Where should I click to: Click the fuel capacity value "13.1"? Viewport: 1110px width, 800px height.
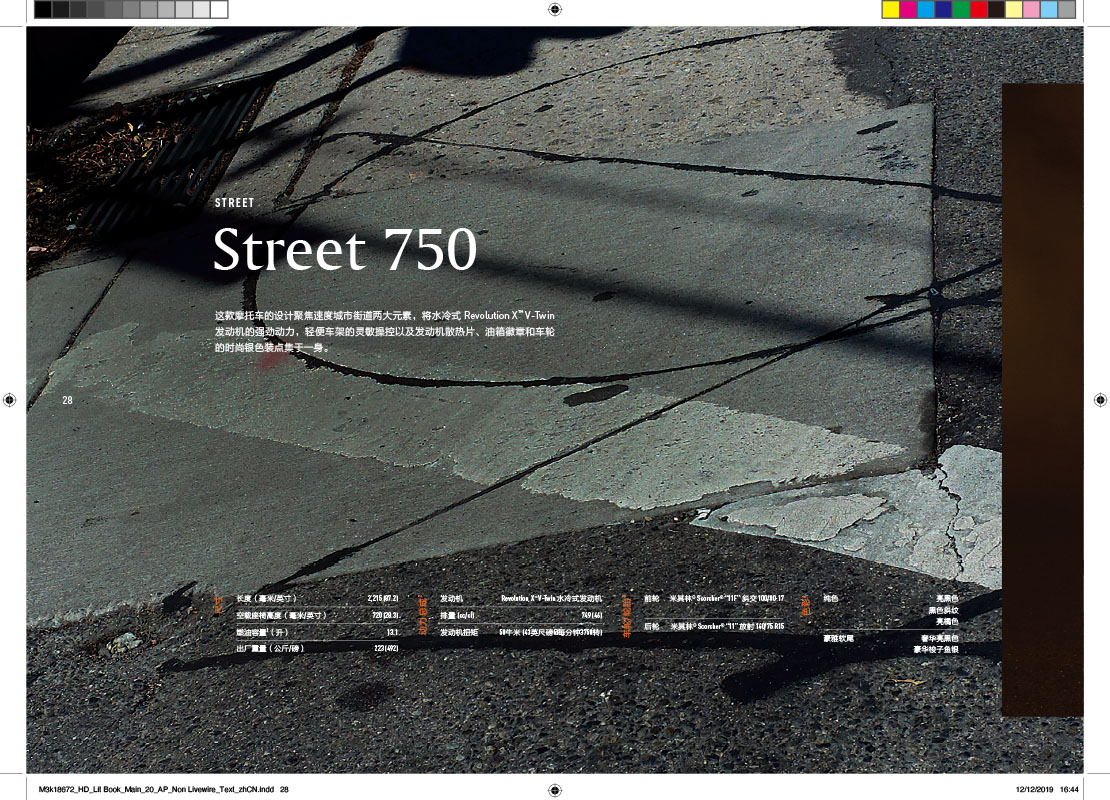point(393,632)
